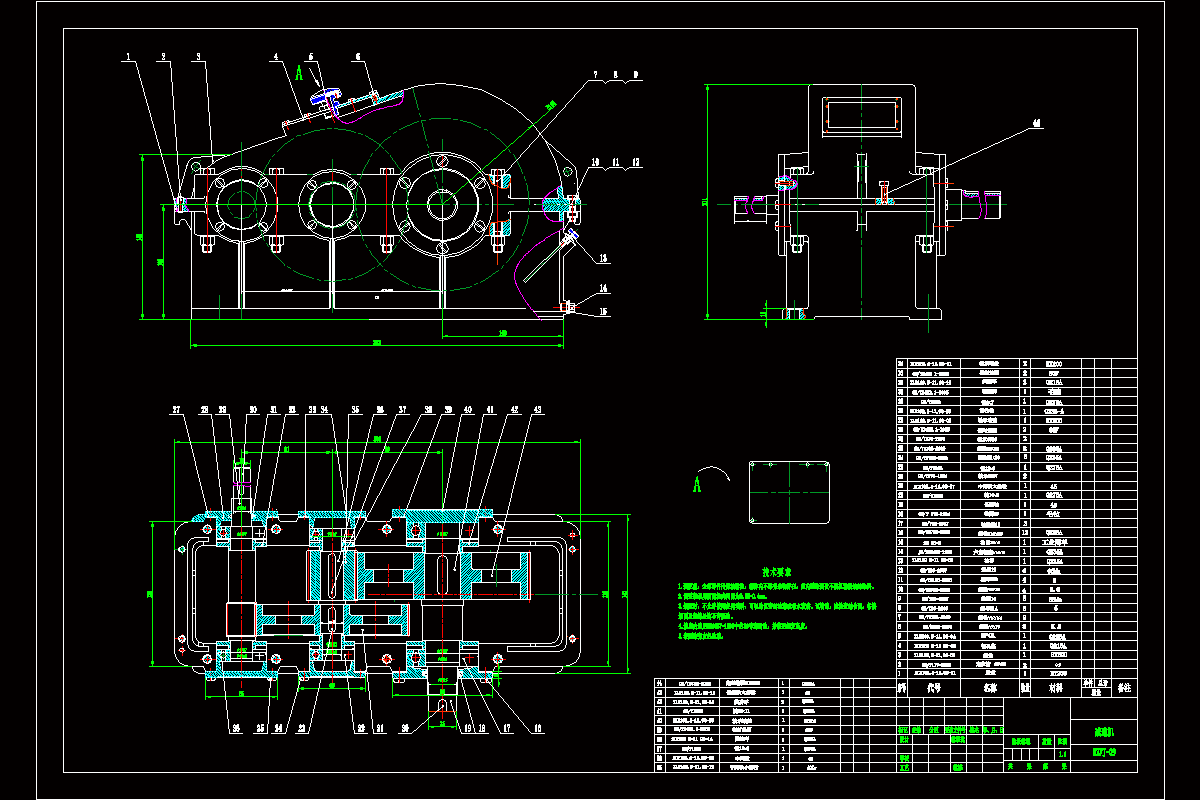The height and width of the screenshot is (800, 1200).
Task: Click callout number 30 above the top view
Action: click(x=253, y=410)
